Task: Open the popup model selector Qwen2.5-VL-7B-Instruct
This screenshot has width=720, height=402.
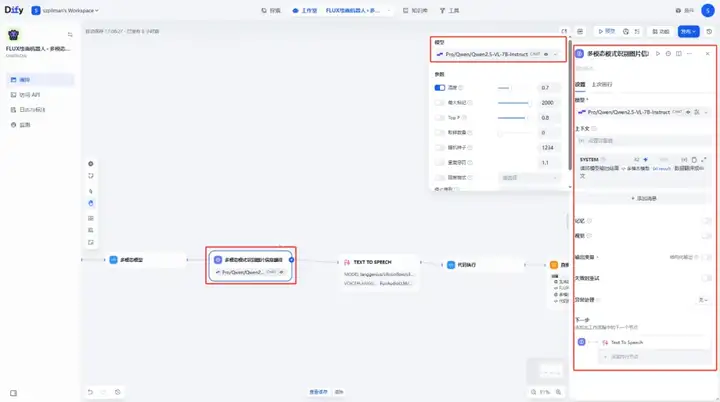Action: click(x=498, y=54)
